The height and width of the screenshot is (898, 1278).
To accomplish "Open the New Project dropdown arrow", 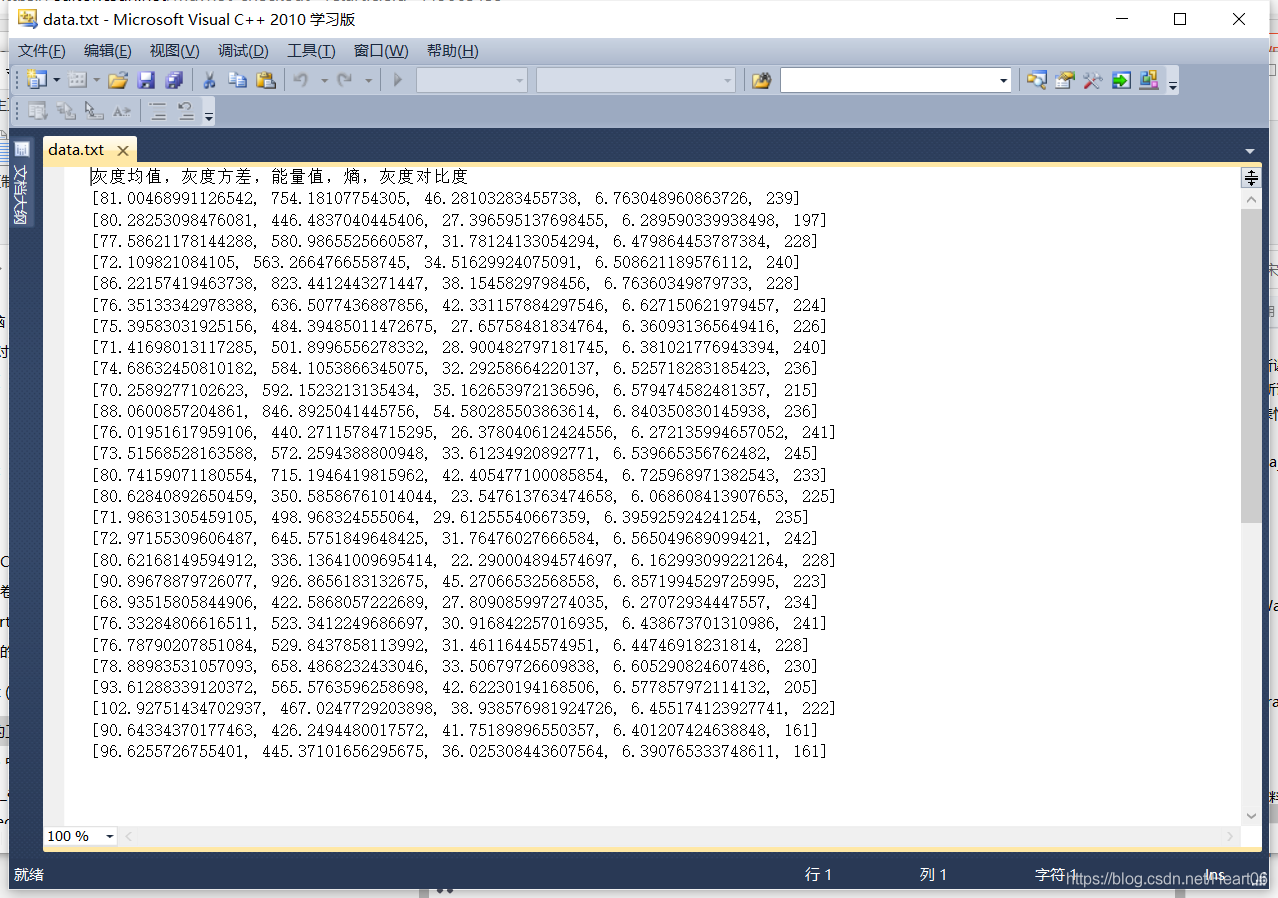I will pyautogui.click(x=56, y=80).
